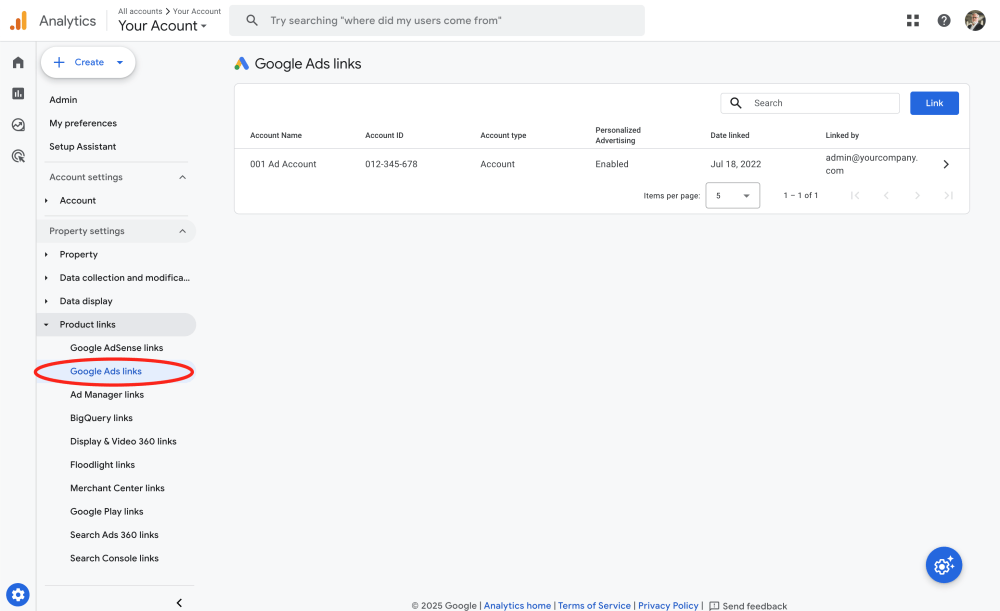Collapse the Property settings section
The image size is (1000, 611).
182,231
